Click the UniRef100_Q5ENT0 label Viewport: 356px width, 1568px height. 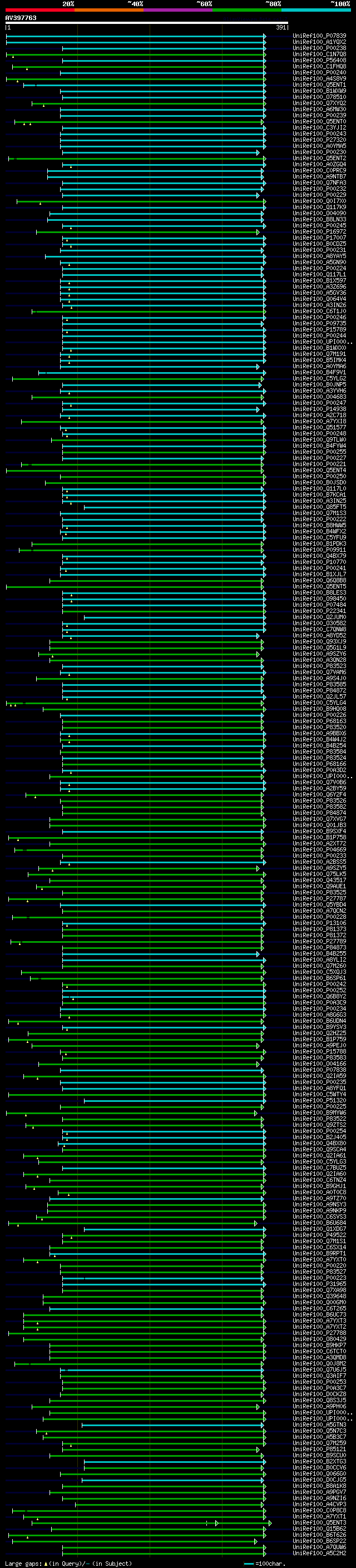coord(319,122)
